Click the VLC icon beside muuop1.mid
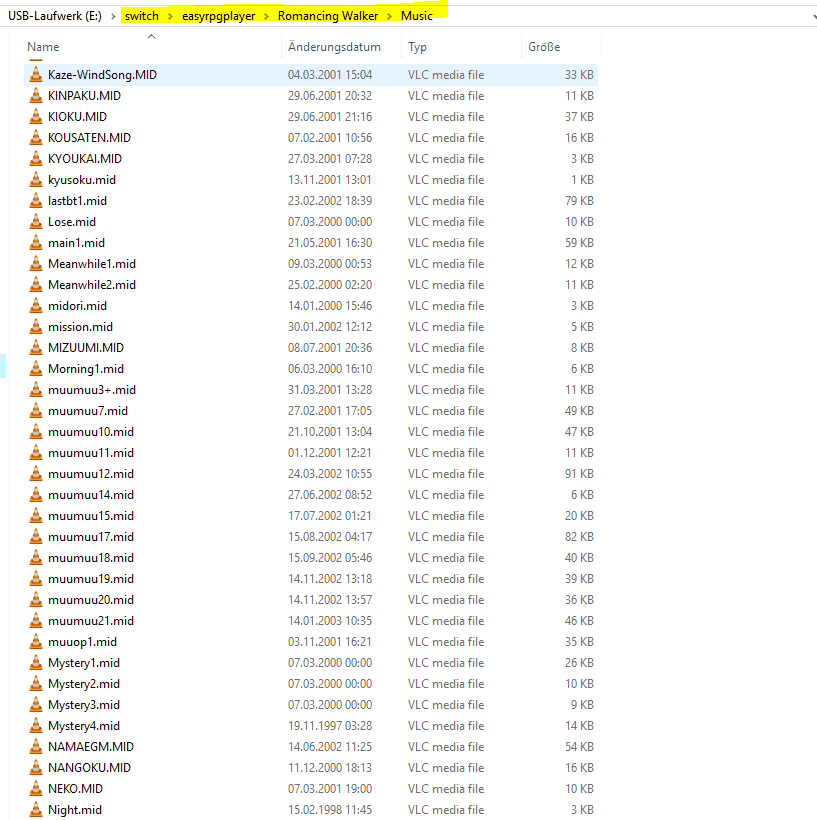The width and height of the screenshot is (817, 820). pyautogui.click(x=36, y=641)
